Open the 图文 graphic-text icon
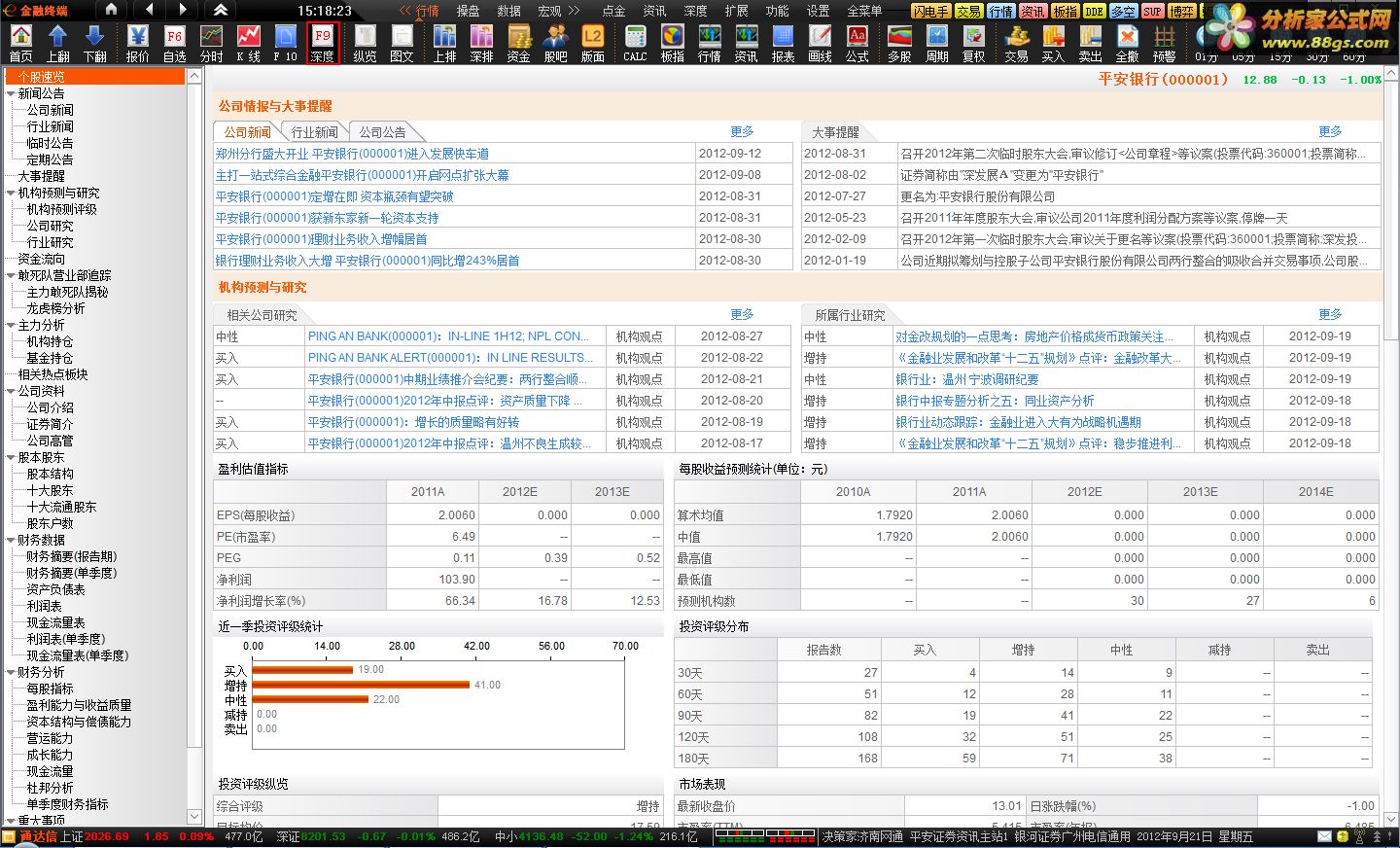 [x=402, y=43]
